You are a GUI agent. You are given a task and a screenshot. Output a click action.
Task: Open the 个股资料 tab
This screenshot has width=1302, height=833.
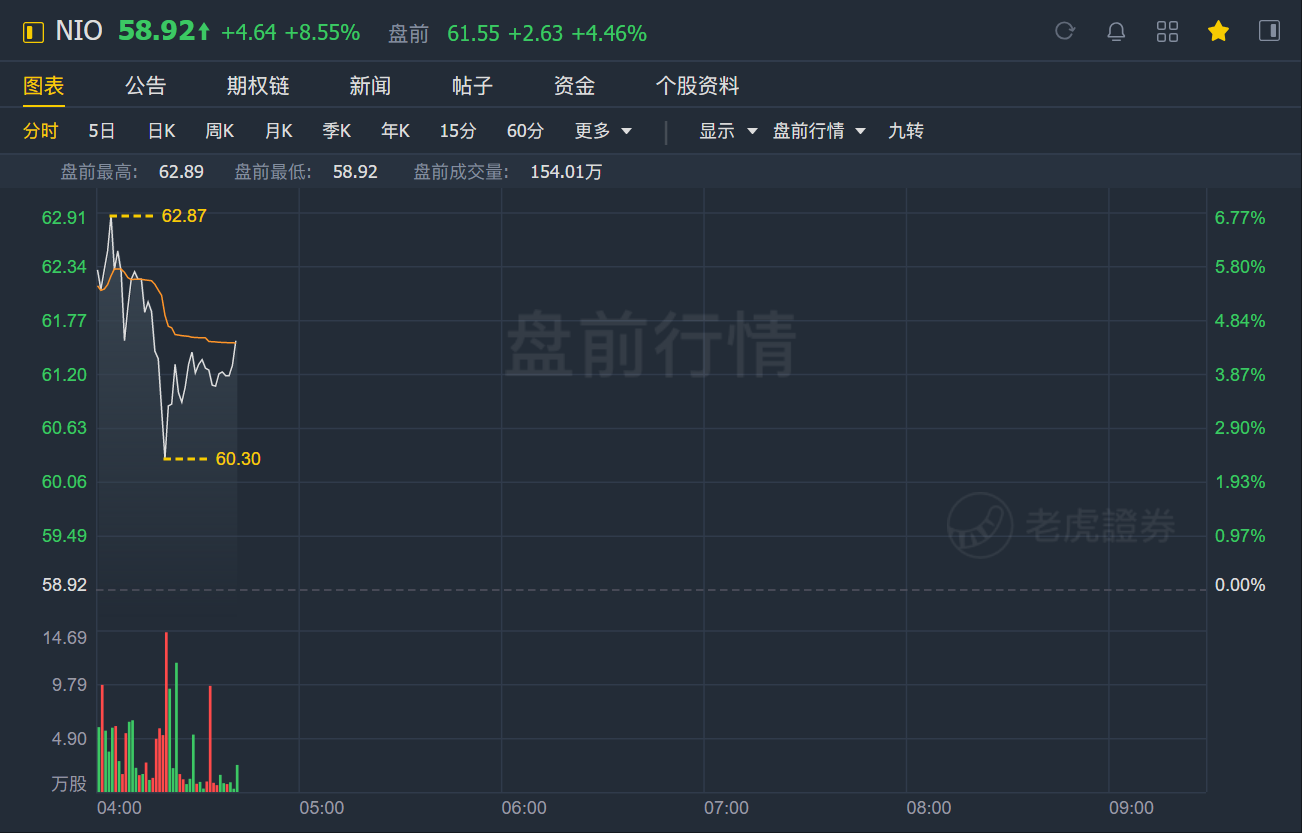coord(697,86)
